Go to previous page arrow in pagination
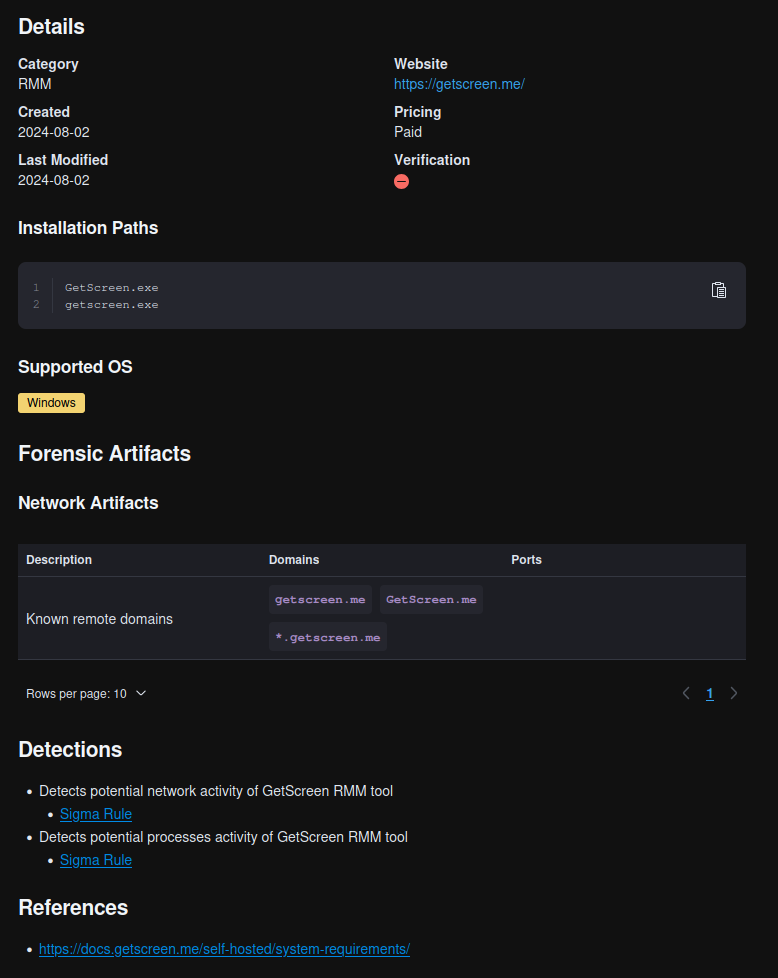Screen dimensions: 778x978 click(x=686, y=694)
